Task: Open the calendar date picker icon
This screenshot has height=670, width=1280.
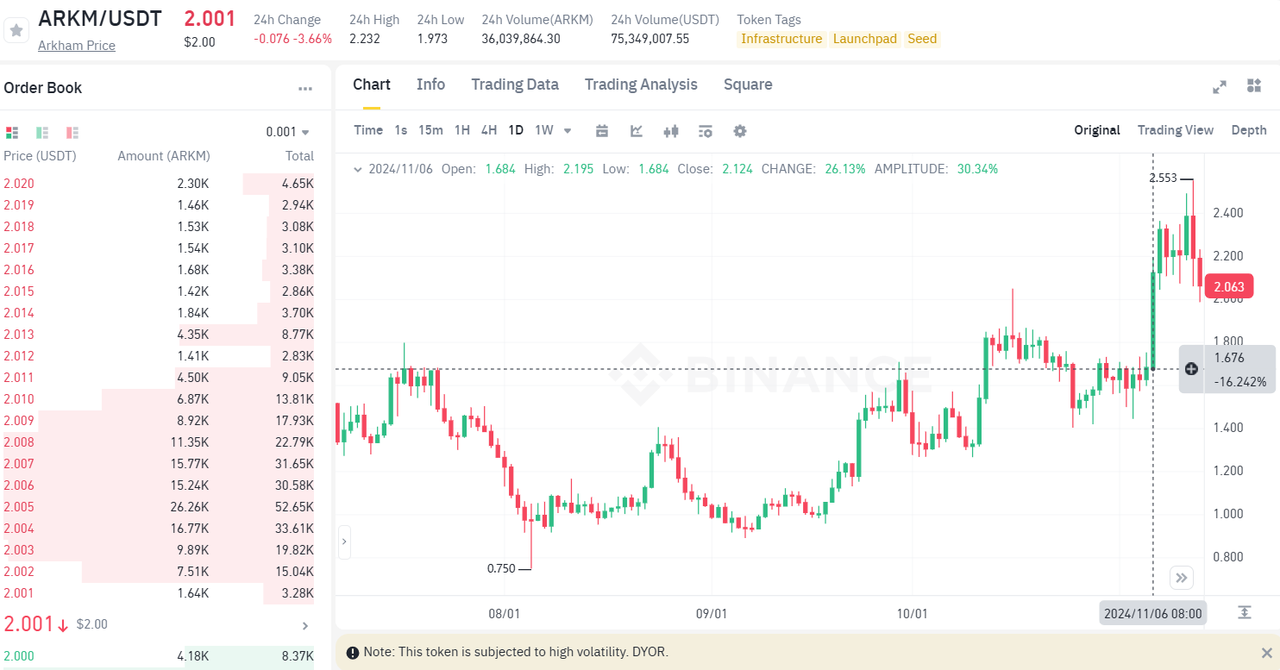Action: pyautogui.click(x=602, y=131)
